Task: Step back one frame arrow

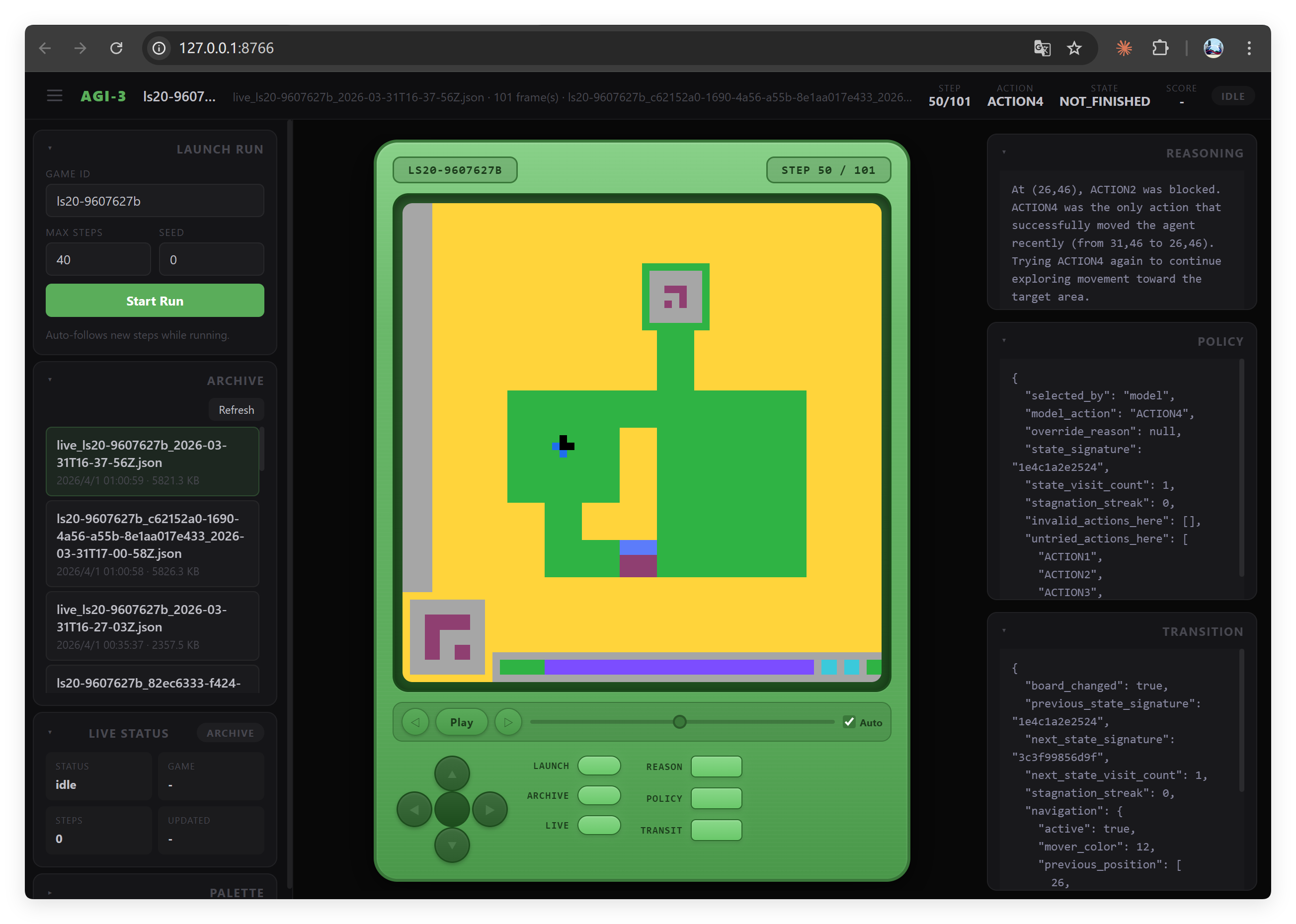Action: tap(415, 722)
